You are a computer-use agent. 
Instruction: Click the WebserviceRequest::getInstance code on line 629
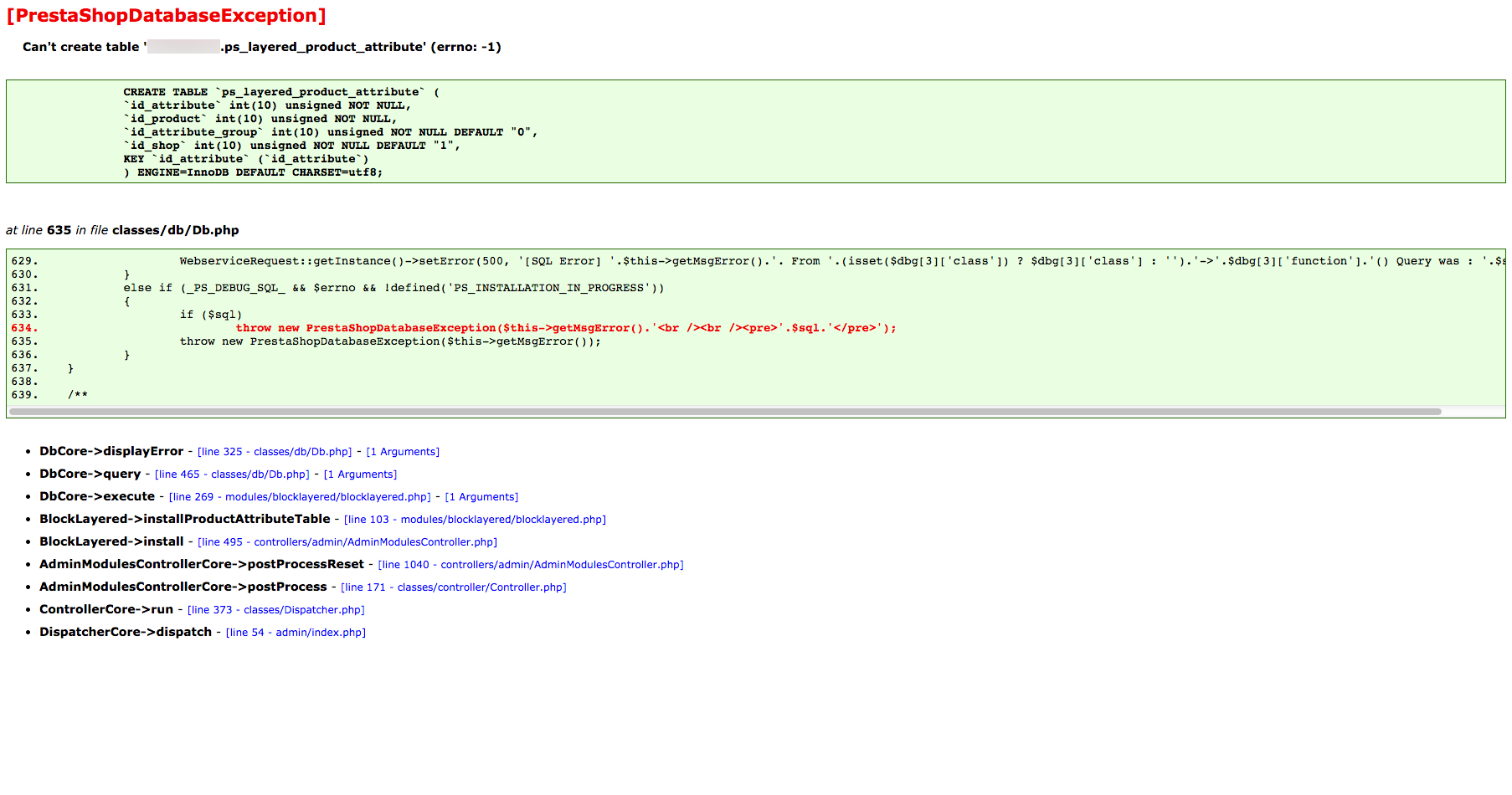pos(841,261)
